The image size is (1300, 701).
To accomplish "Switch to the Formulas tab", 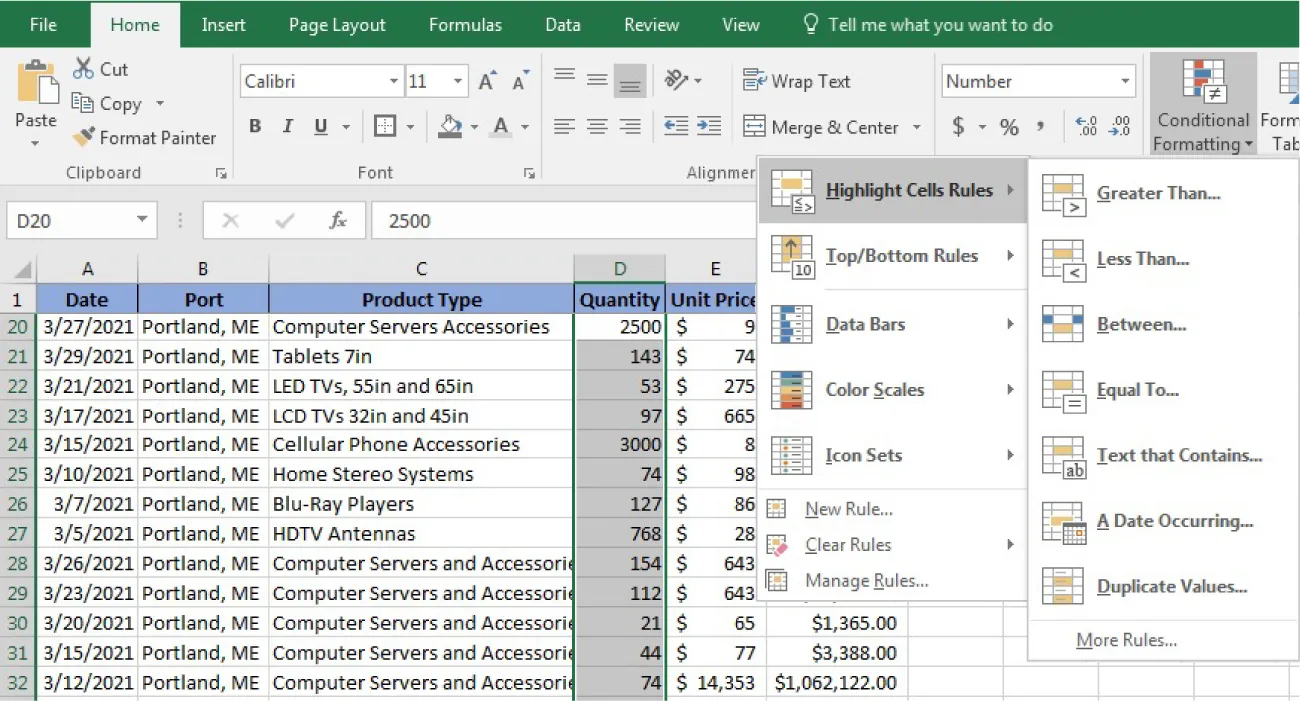I will (465, 24).
